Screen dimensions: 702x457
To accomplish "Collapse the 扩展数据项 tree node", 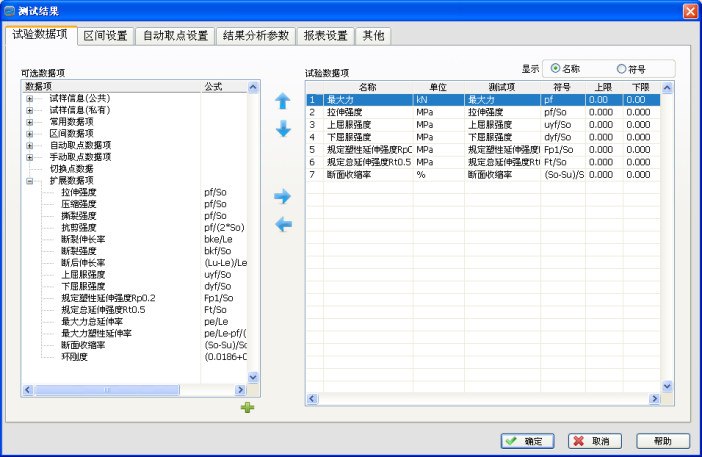I will tap(30, 181).
